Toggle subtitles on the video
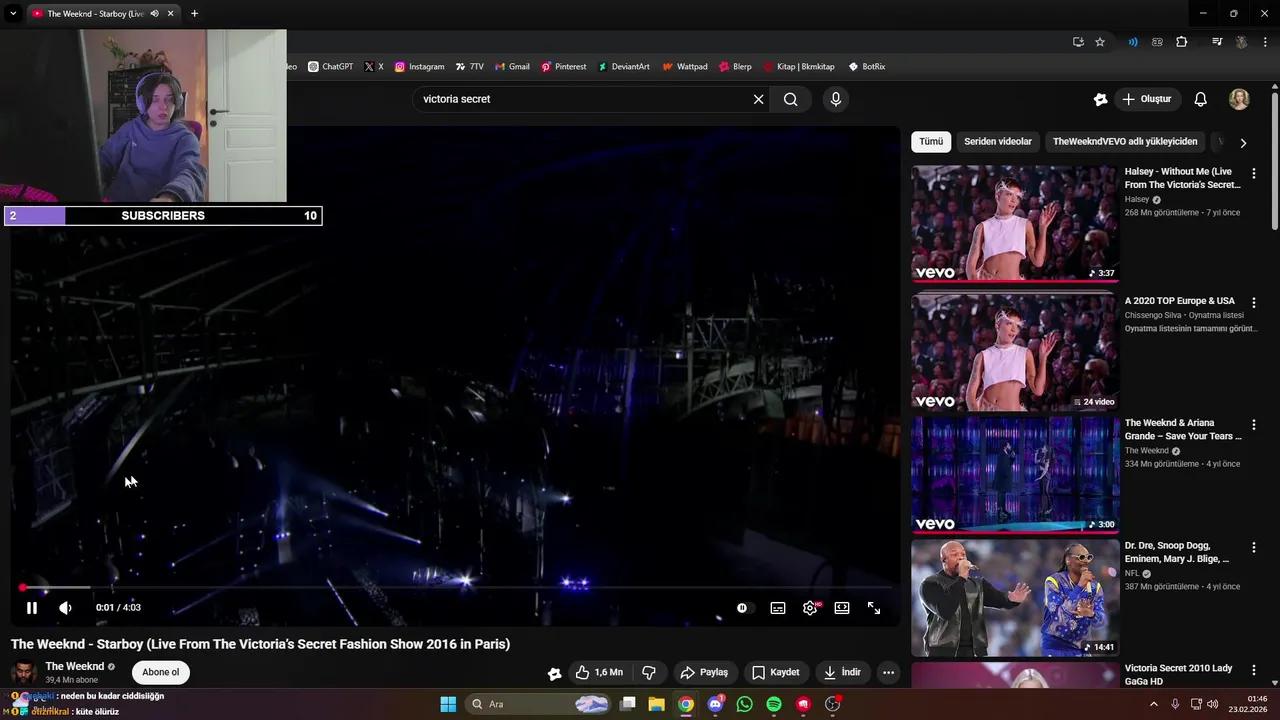The height and width of the screenshot is (720, 1280). [777, 608]
